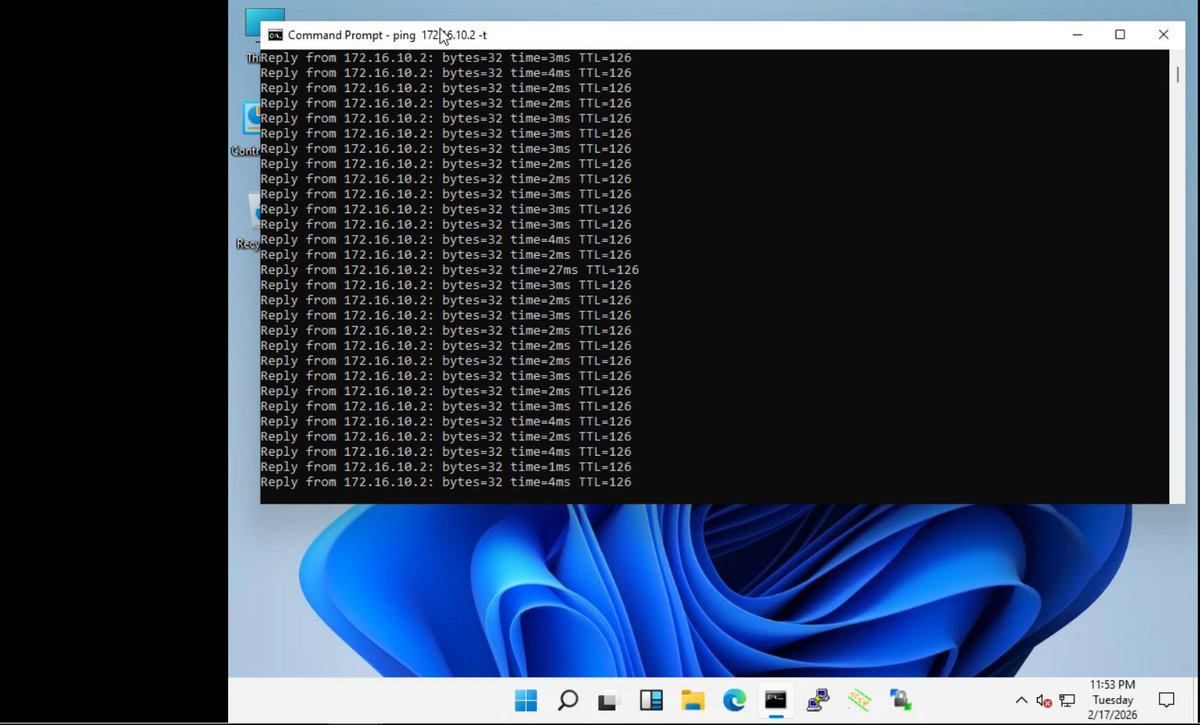Viewport: 1200px width, 725px height.
Task: Click the Command Prompt title bar text
Action: pos(387,35)
